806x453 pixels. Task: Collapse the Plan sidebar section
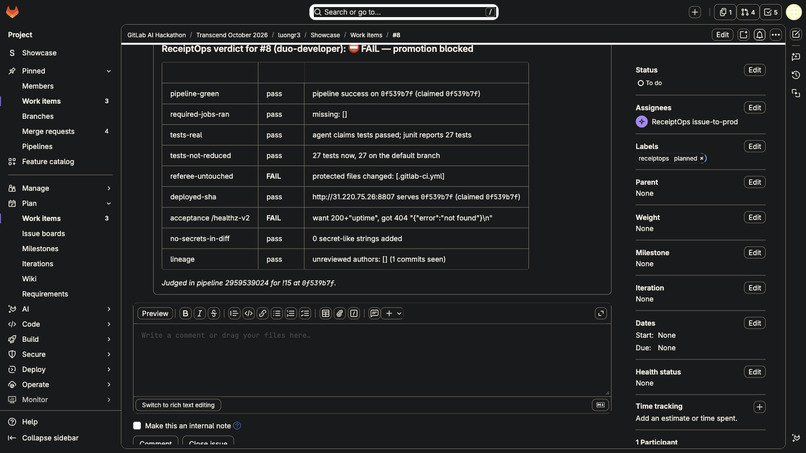[108, 203]
